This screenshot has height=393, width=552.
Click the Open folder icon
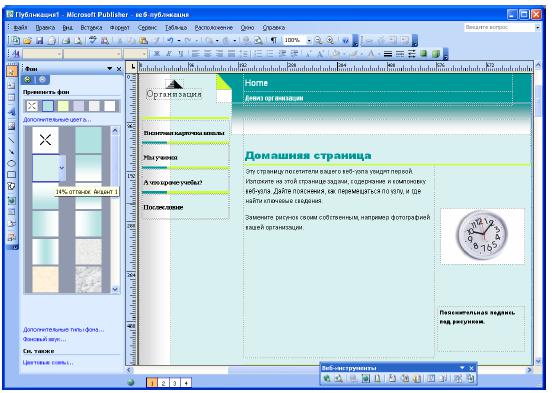[x=27, y=40]
